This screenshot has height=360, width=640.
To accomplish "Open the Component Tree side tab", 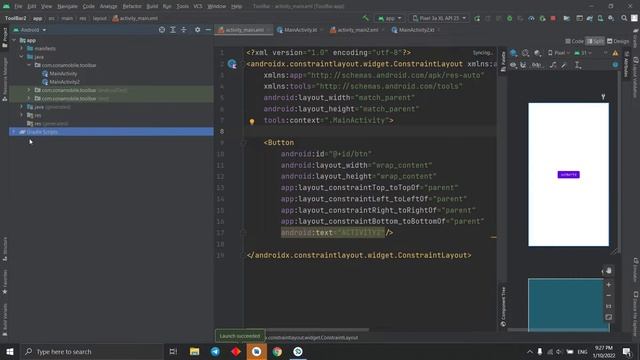I will point(503,306).
